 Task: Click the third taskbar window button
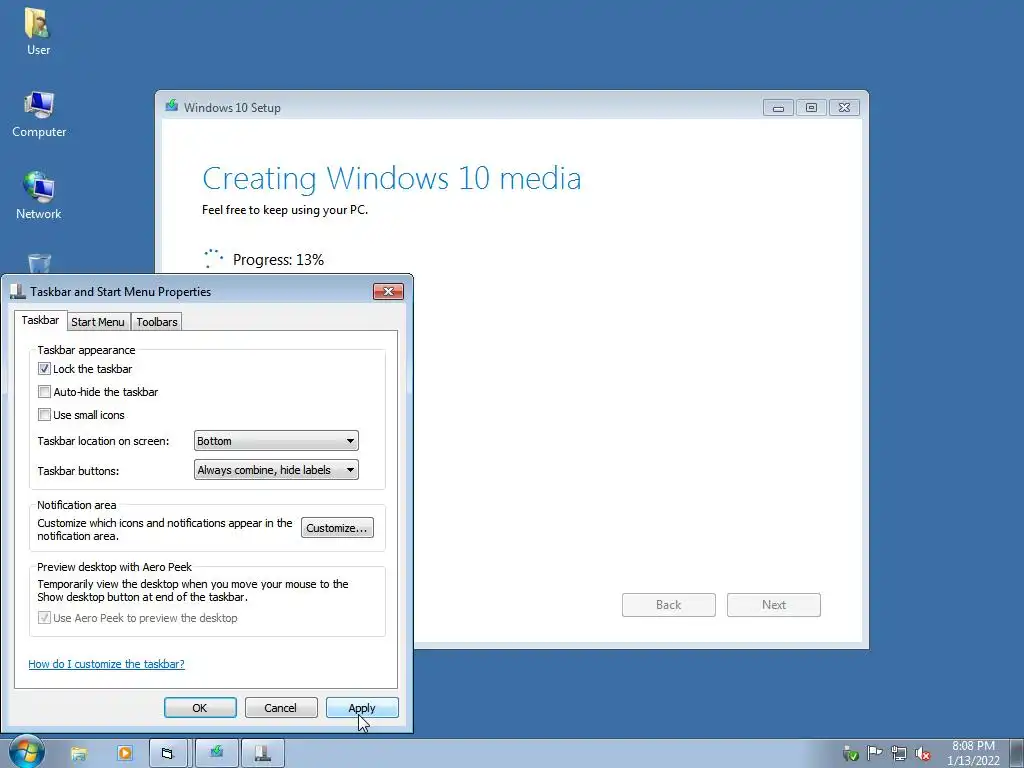(x=168, y=754)
